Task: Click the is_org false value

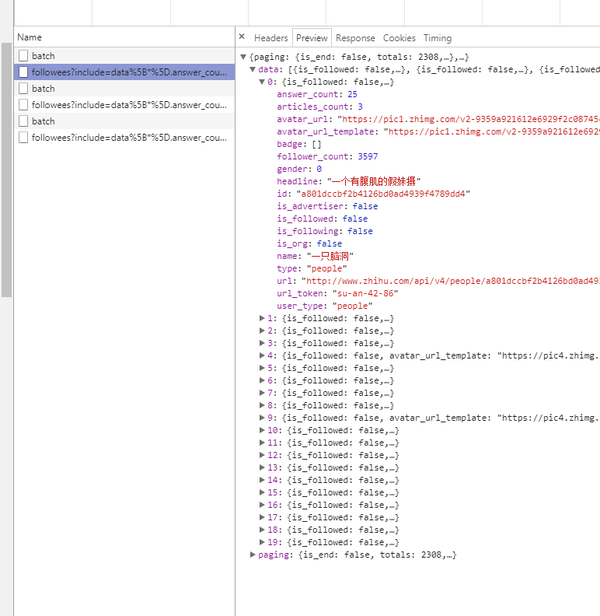Action: pyautogui.click(x=329, y=244)
